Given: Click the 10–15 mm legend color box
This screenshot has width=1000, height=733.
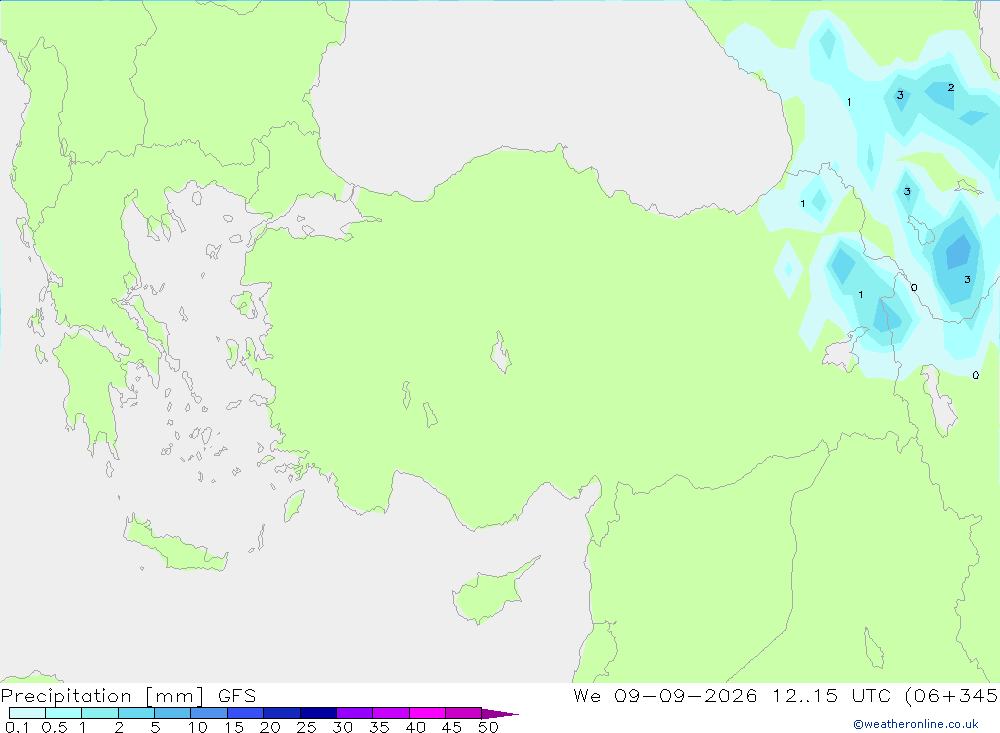Looking at the screenshot, I should pos(209,713).
